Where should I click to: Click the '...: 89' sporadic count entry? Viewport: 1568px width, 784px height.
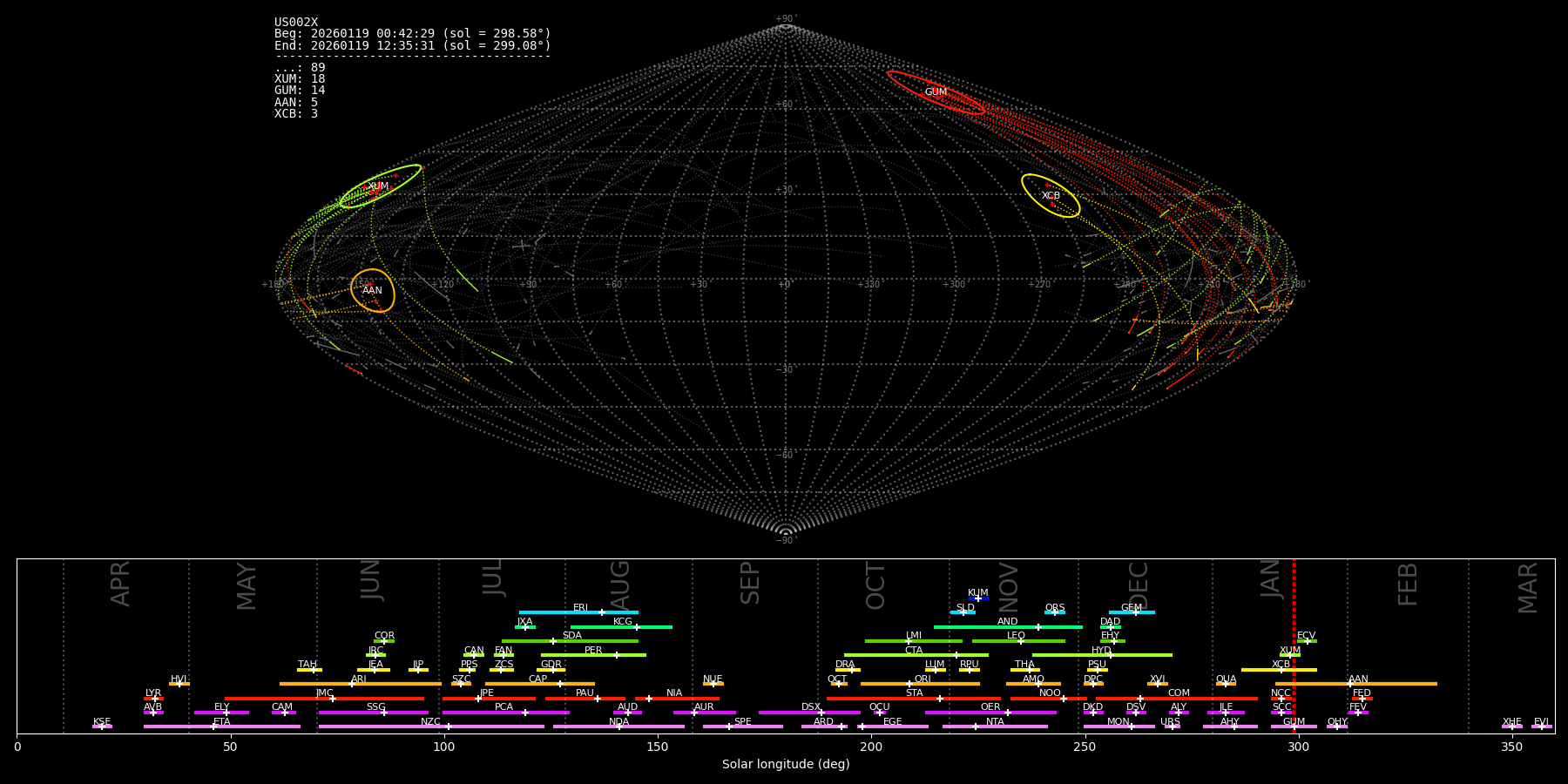[x=300, y=68]
